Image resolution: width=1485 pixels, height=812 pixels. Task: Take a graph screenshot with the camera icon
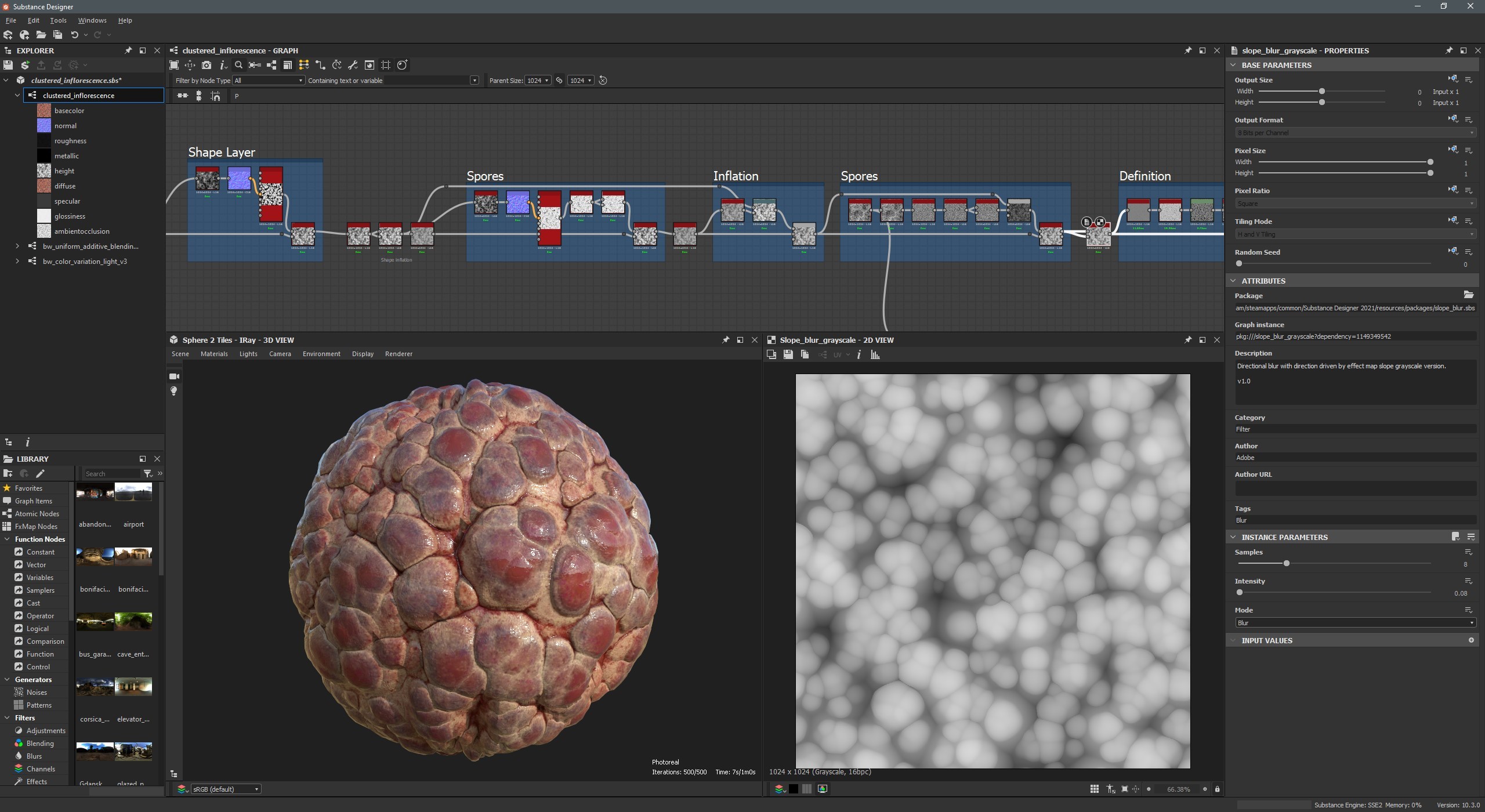pos(207,65)
